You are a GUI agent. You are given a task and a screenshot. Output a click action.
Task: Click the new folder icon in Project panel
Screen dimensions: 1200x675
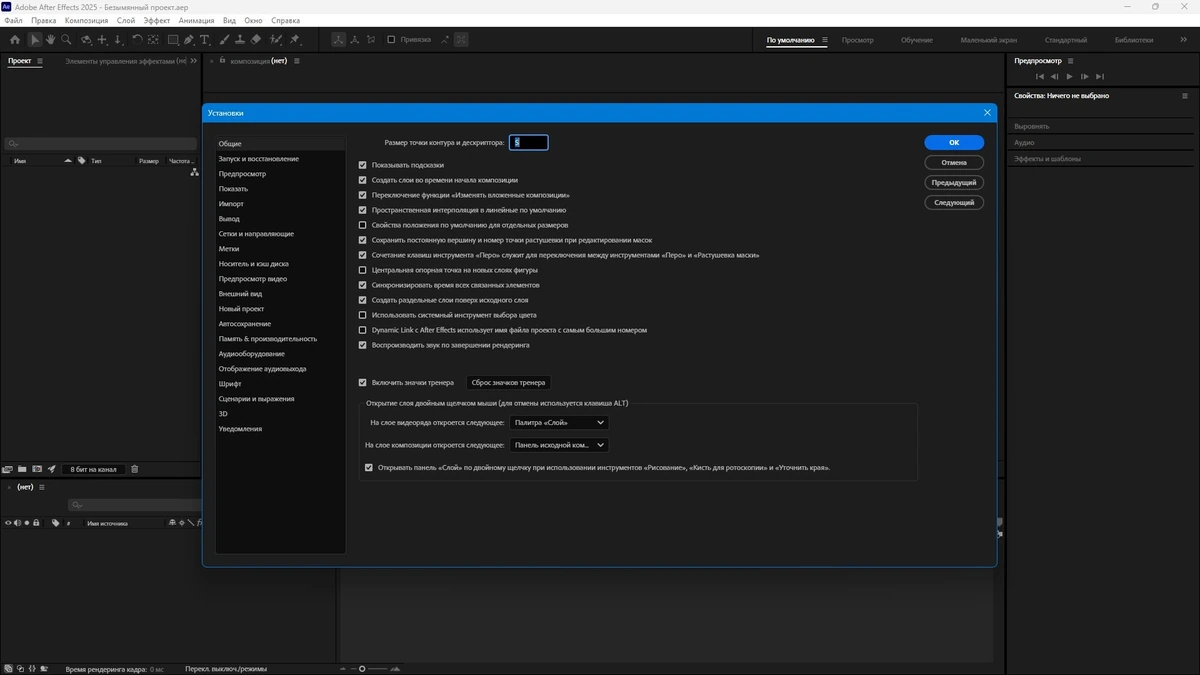click(x=21, y=469)
